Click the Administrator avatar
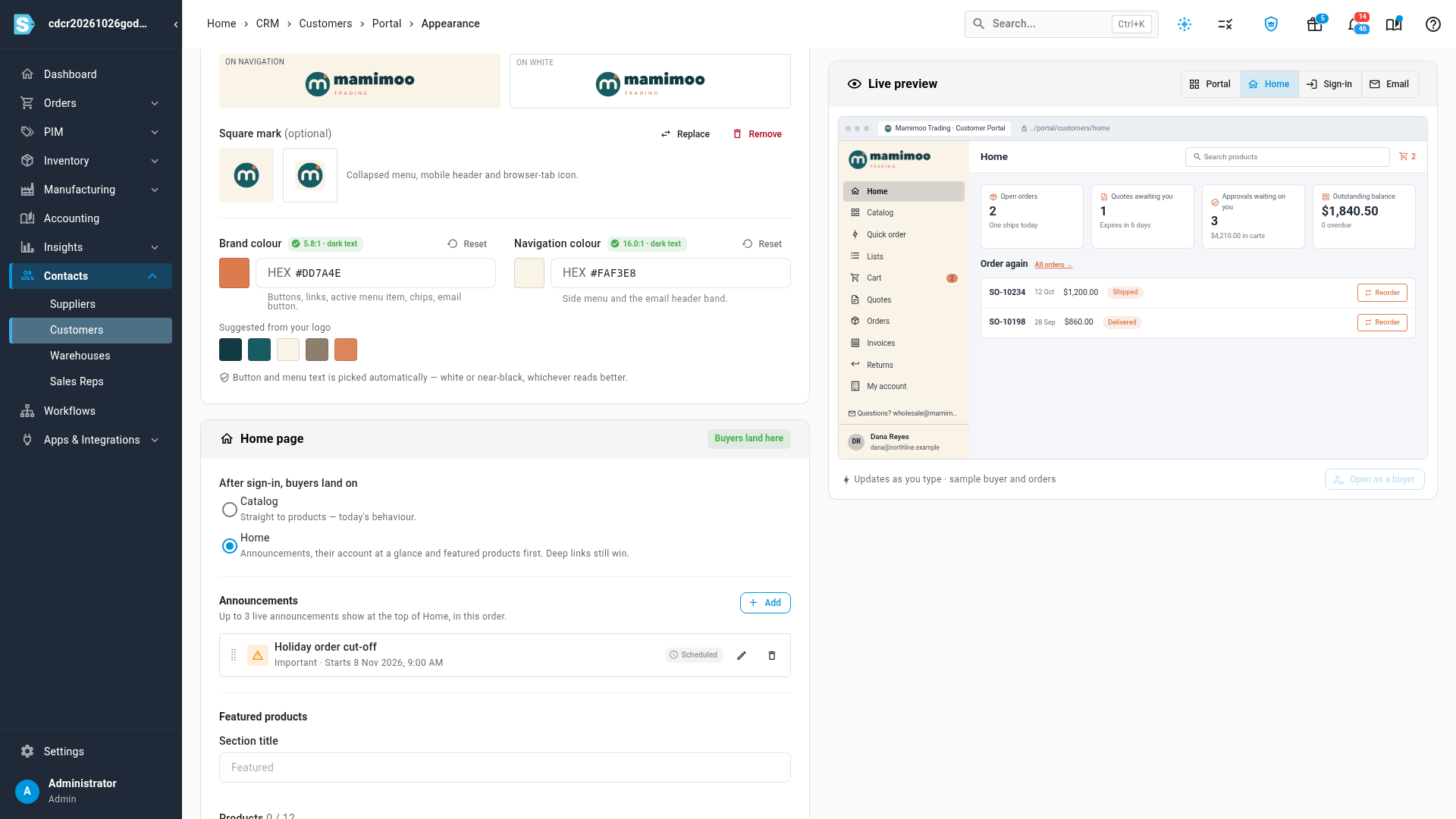Viewport: 1456px width, 819px height. coord(27,791)
